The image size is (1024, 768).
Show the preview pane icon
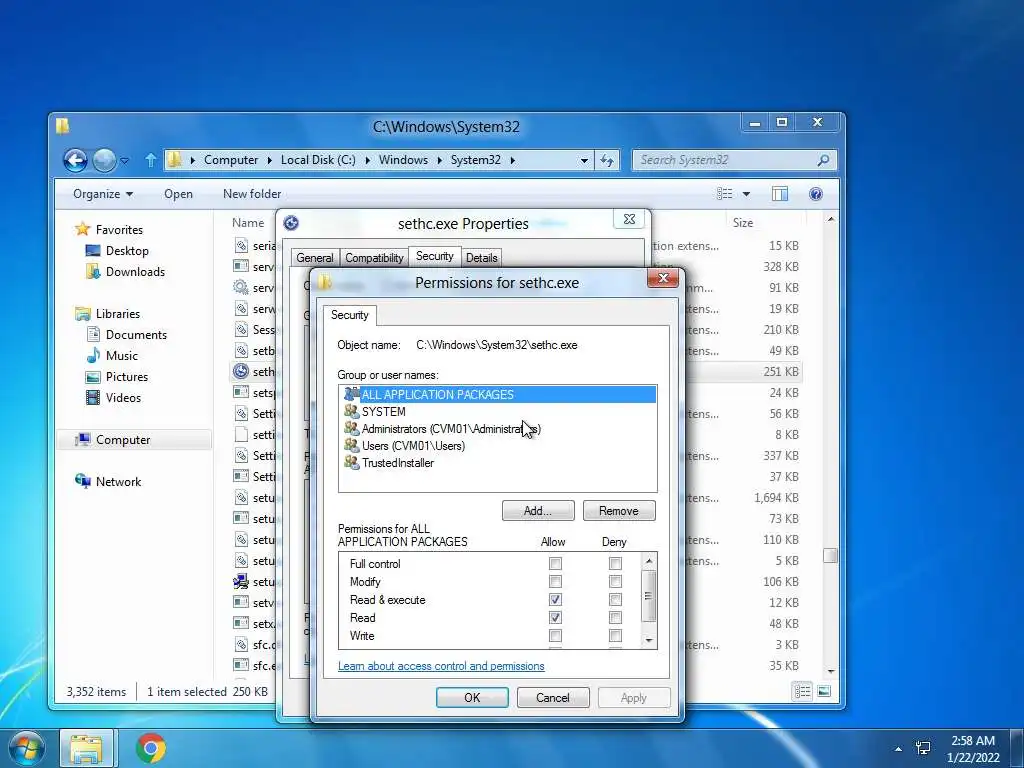coord(780,194)
